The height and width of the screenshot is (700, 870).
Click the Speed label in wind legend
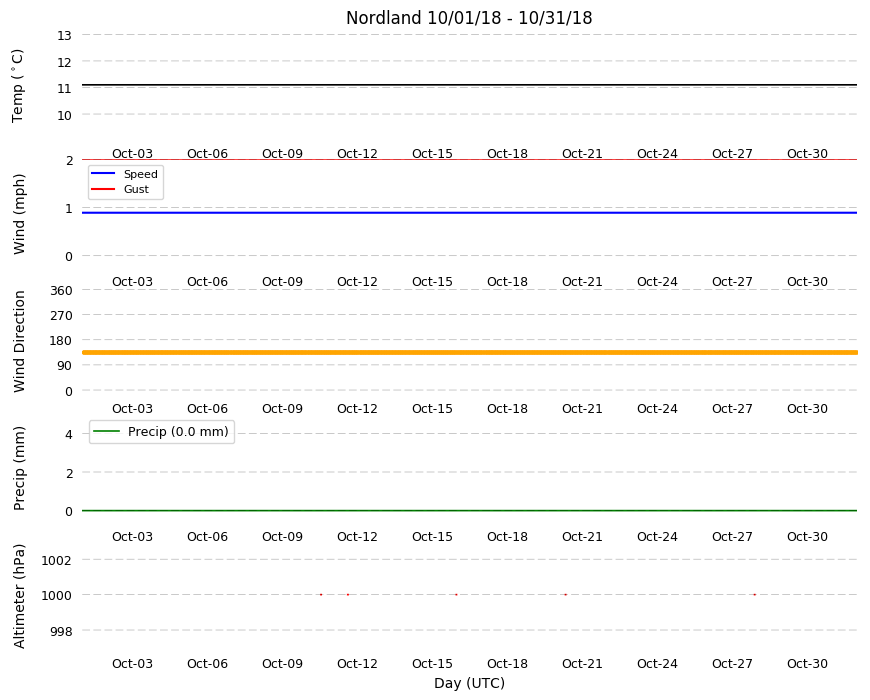tap(141, 174)
